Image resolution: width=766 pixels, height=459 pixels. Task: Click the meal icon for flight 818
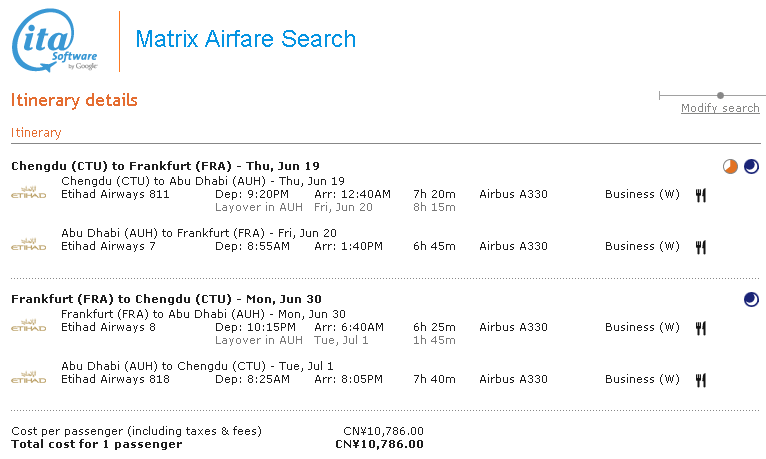pyautogui.click(x=701, y=380)
